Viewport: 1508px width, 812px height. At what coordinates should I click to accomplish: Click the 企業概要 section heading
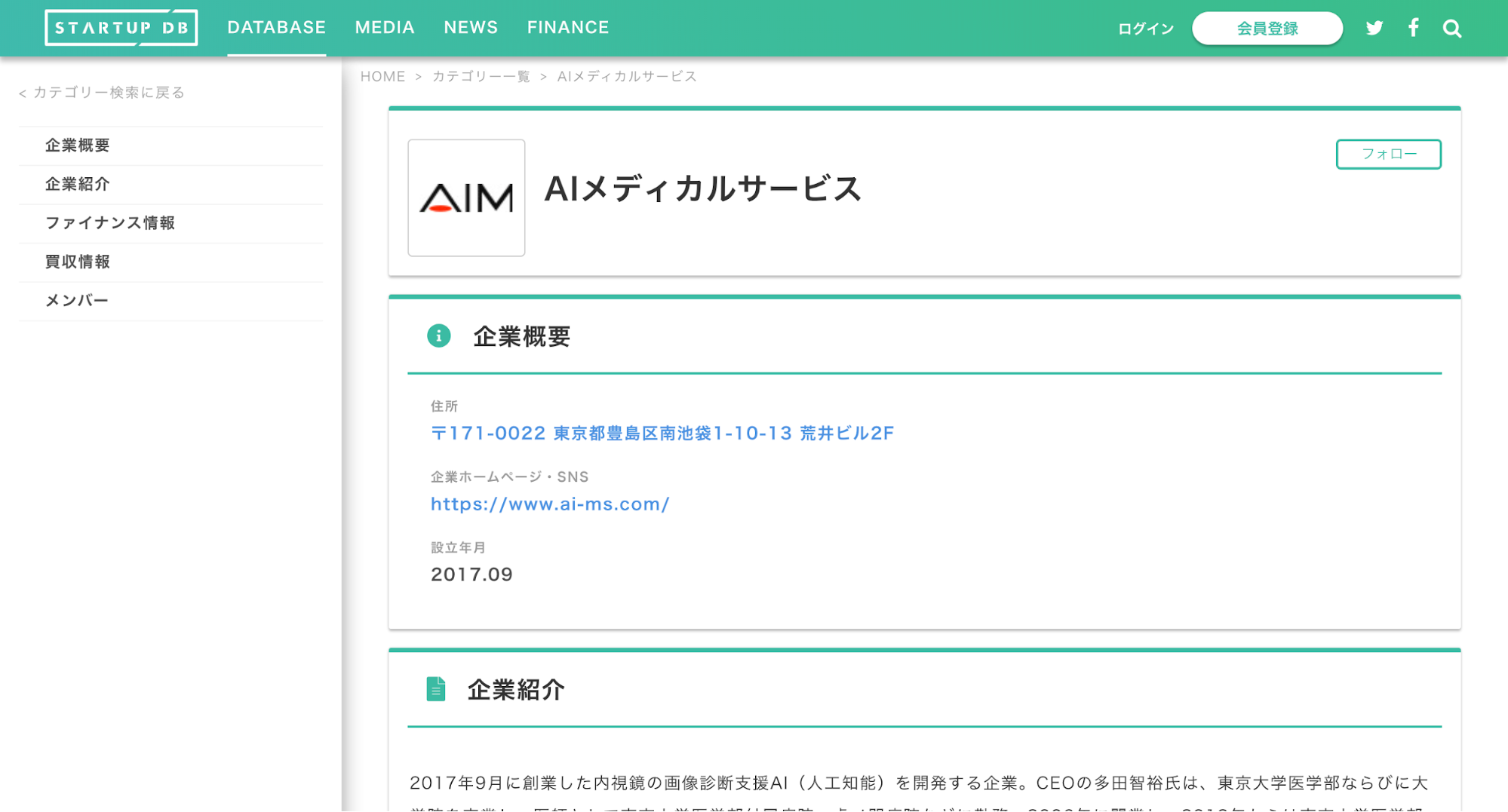pos(522,336)
